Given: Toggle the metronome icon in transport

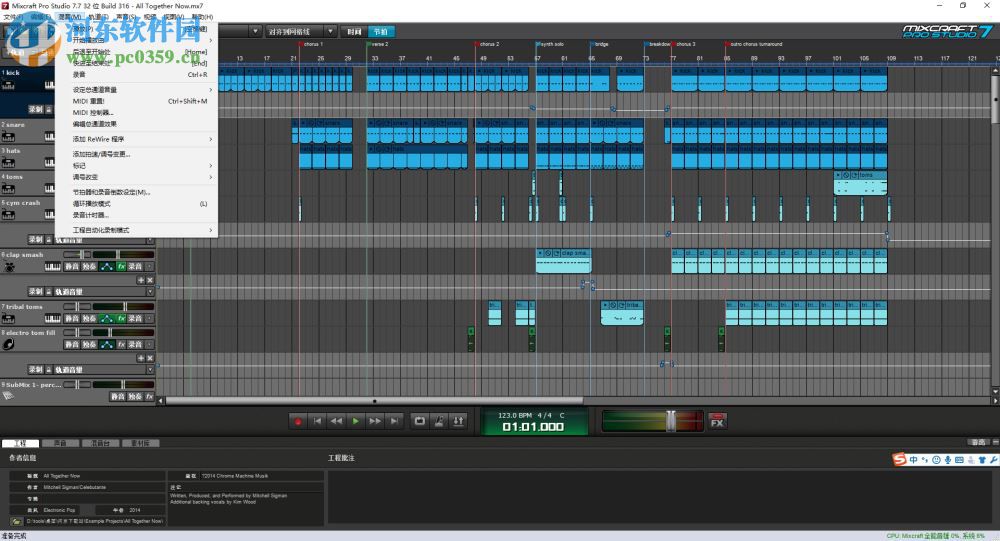Looking at the screenshot, I should coord(439,421).
